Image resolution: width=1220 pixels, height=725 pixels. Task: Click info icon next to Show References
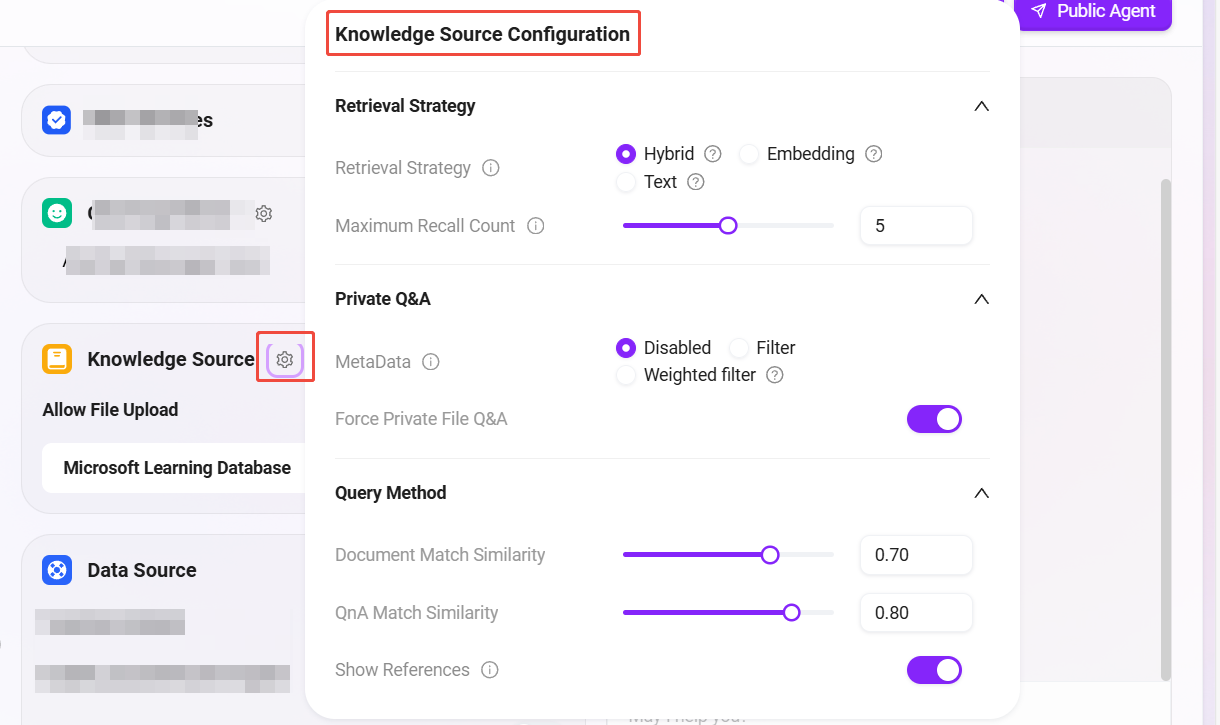[490, 670]
